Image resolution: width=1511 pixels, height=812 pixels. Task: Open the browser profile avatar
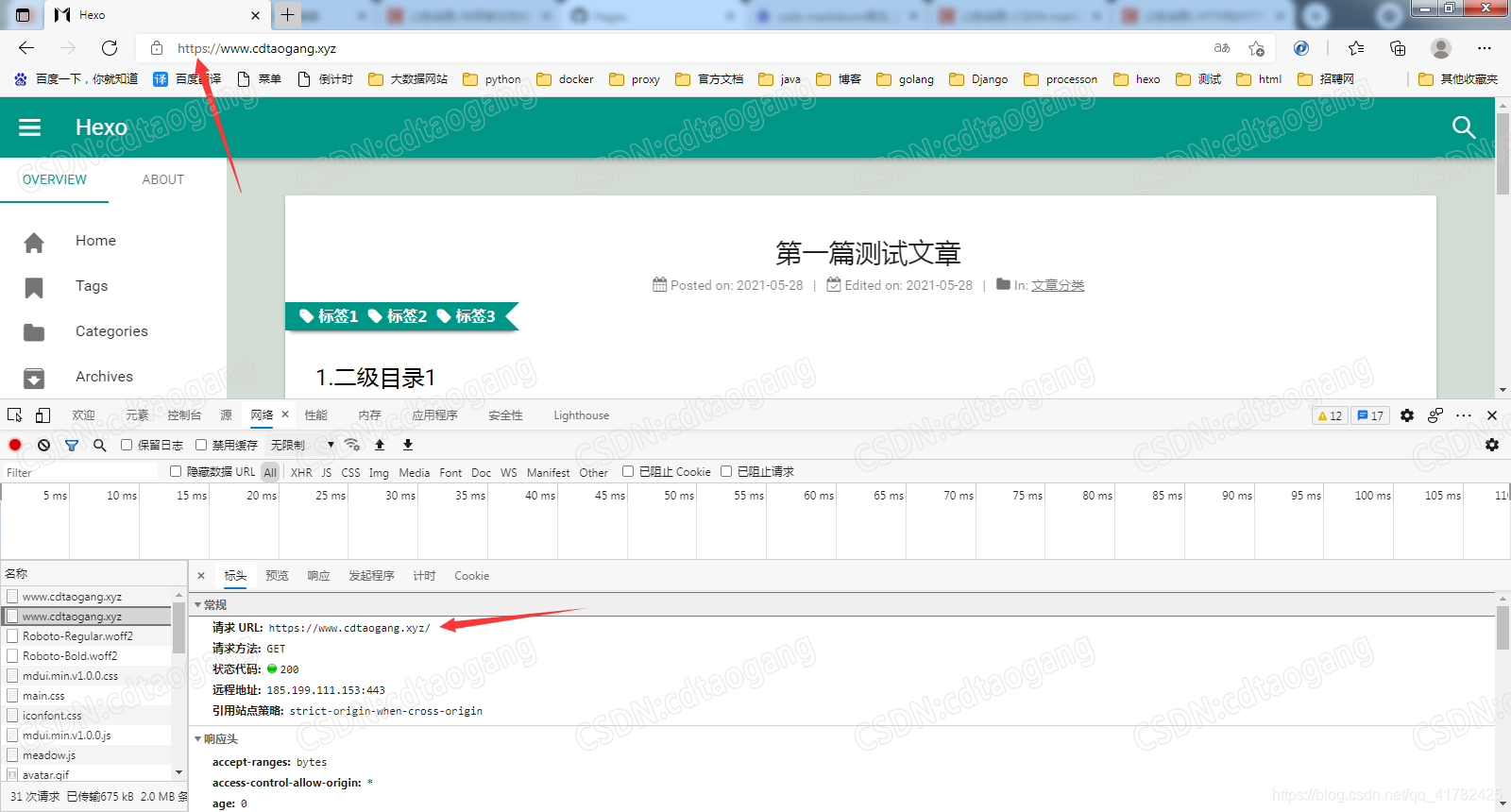coord(1441,48)
